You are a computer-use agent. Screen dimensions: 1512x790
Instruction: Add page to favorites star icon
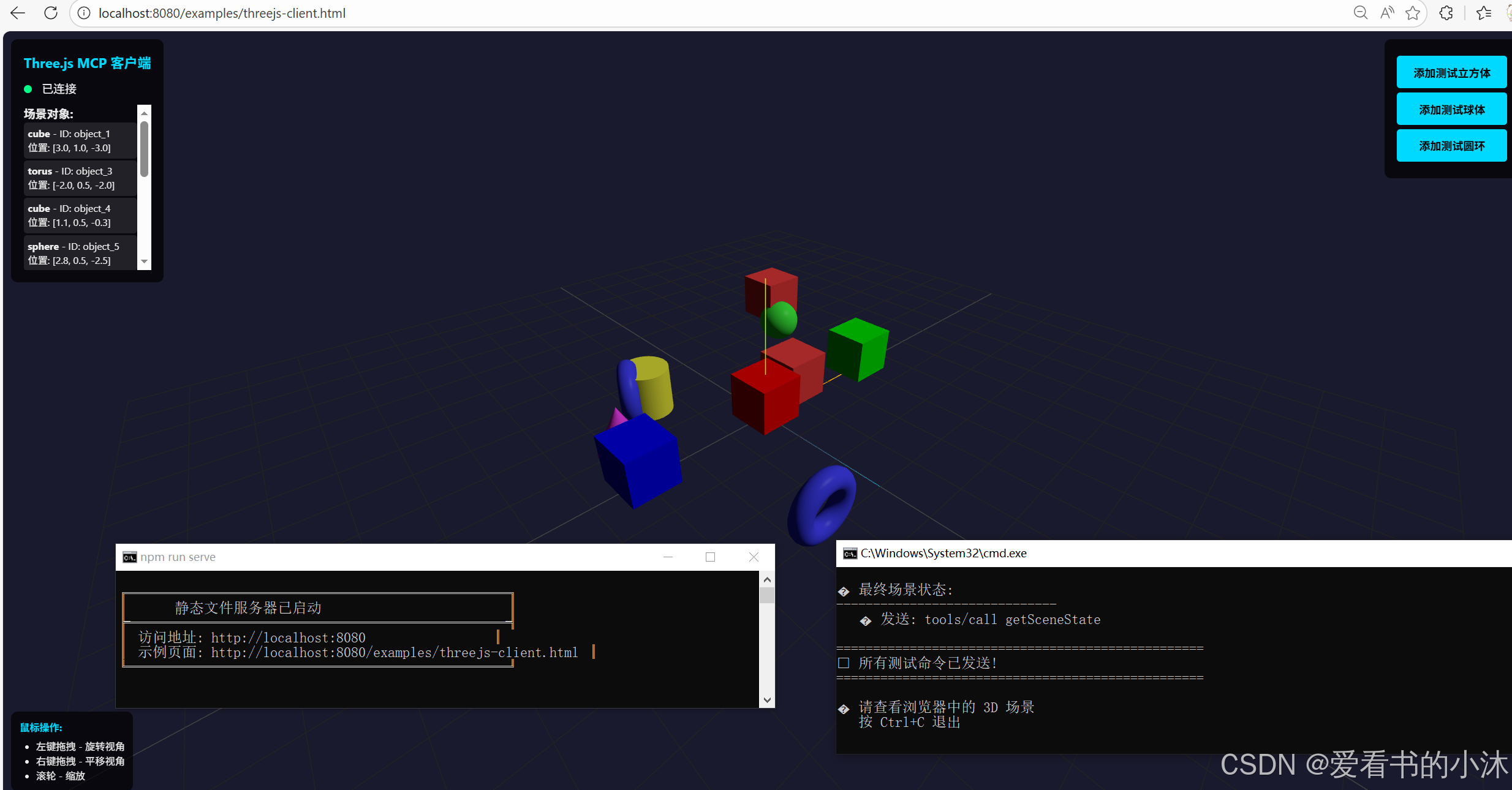point(1413,13)
